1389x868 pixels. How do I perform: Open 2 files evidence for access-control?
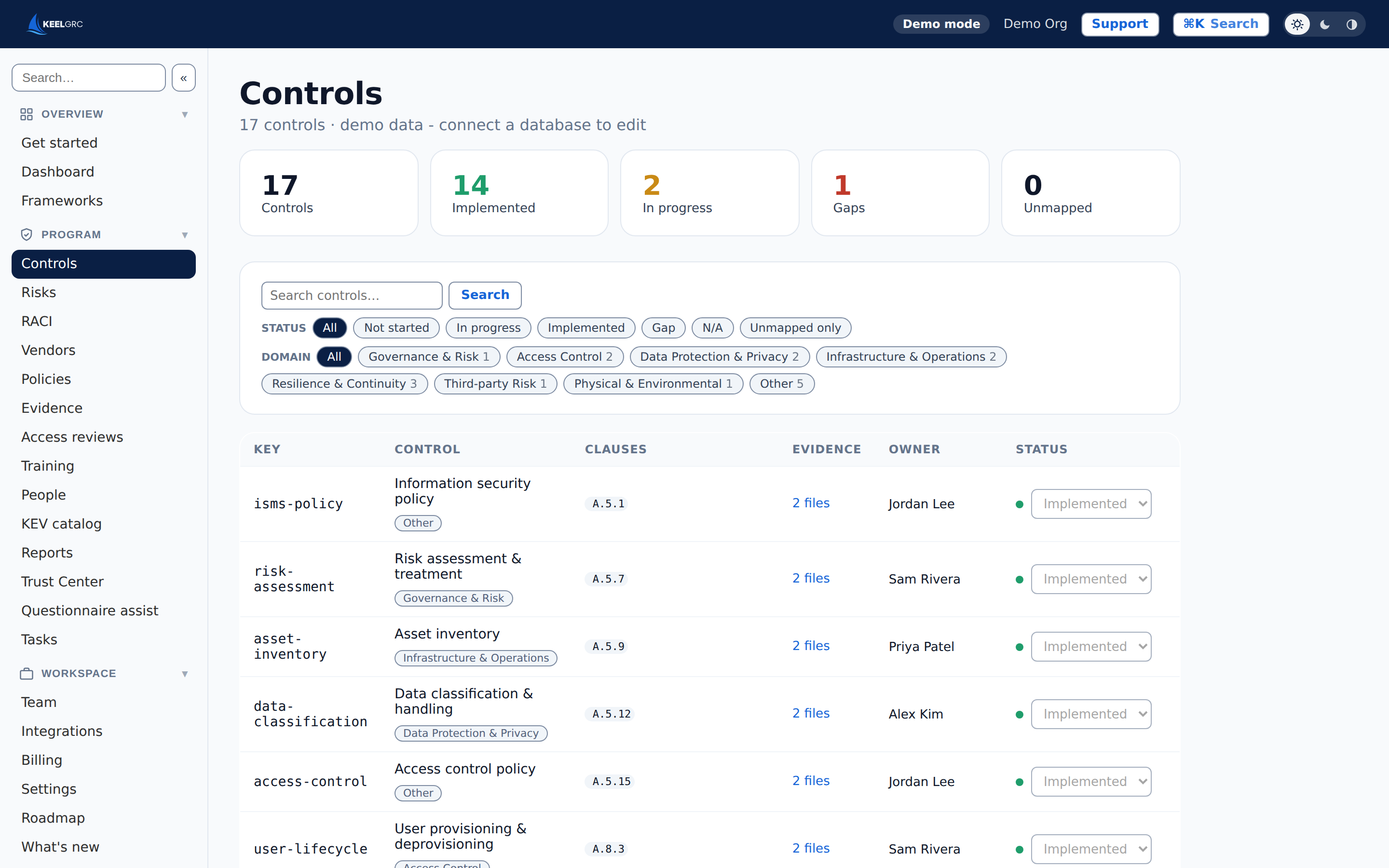tap(811, 781)
